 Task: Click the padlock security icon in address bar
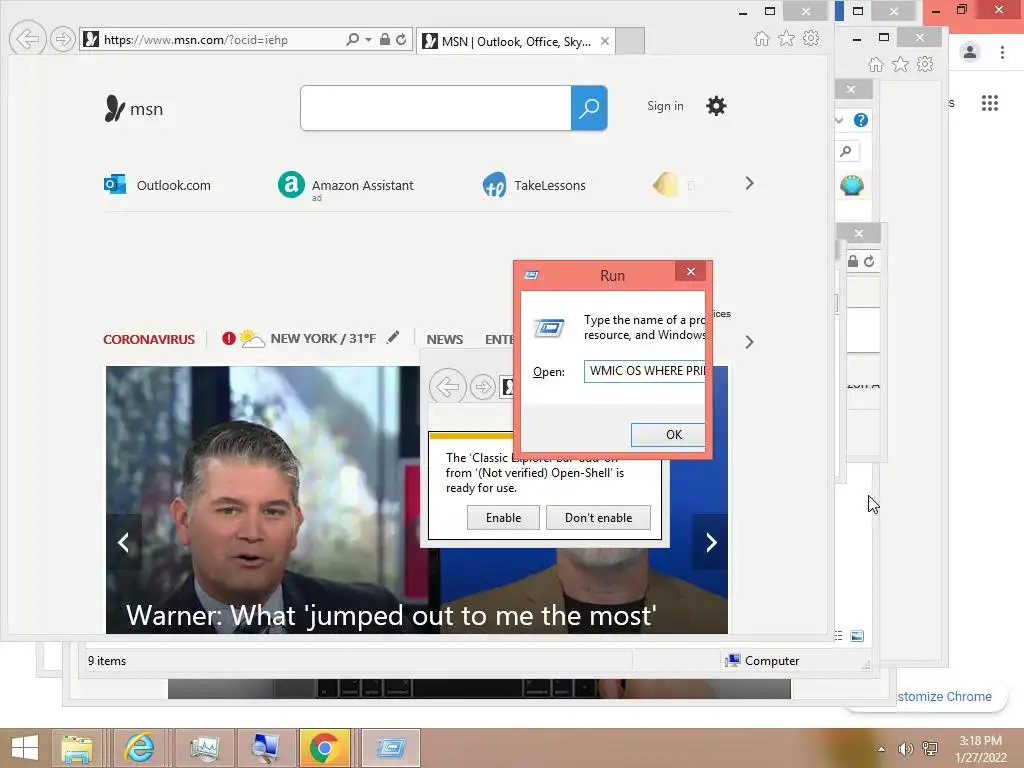(385, 39)
